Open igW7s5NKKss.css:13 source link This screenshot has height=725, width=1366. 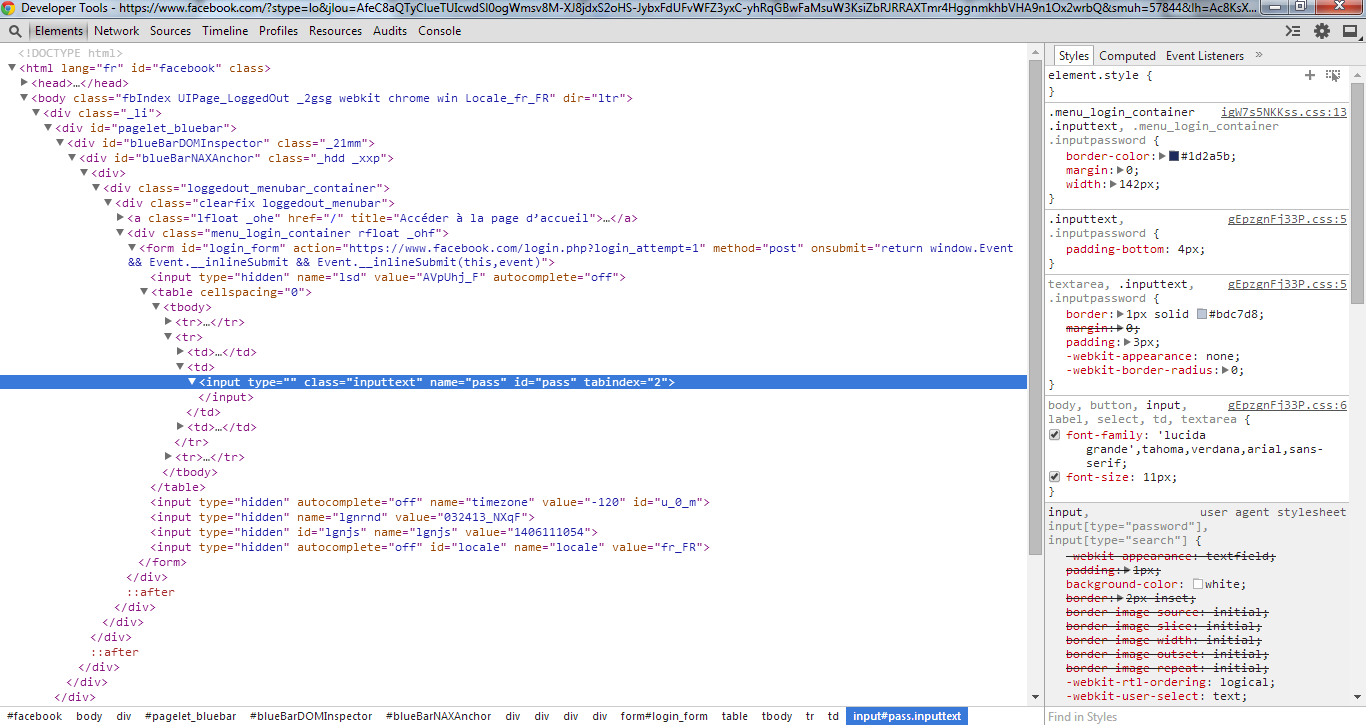(x=1284, y=112)
